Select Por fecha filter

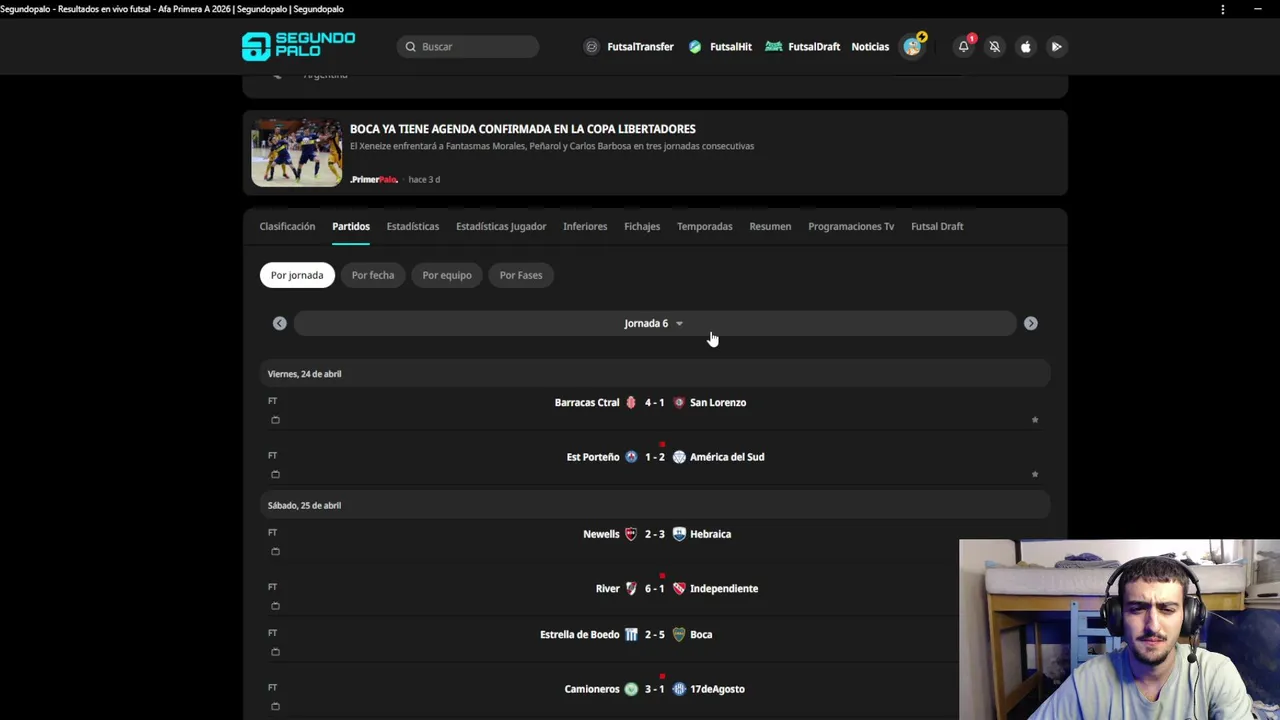pyautogui.click(x=373, y=275)
